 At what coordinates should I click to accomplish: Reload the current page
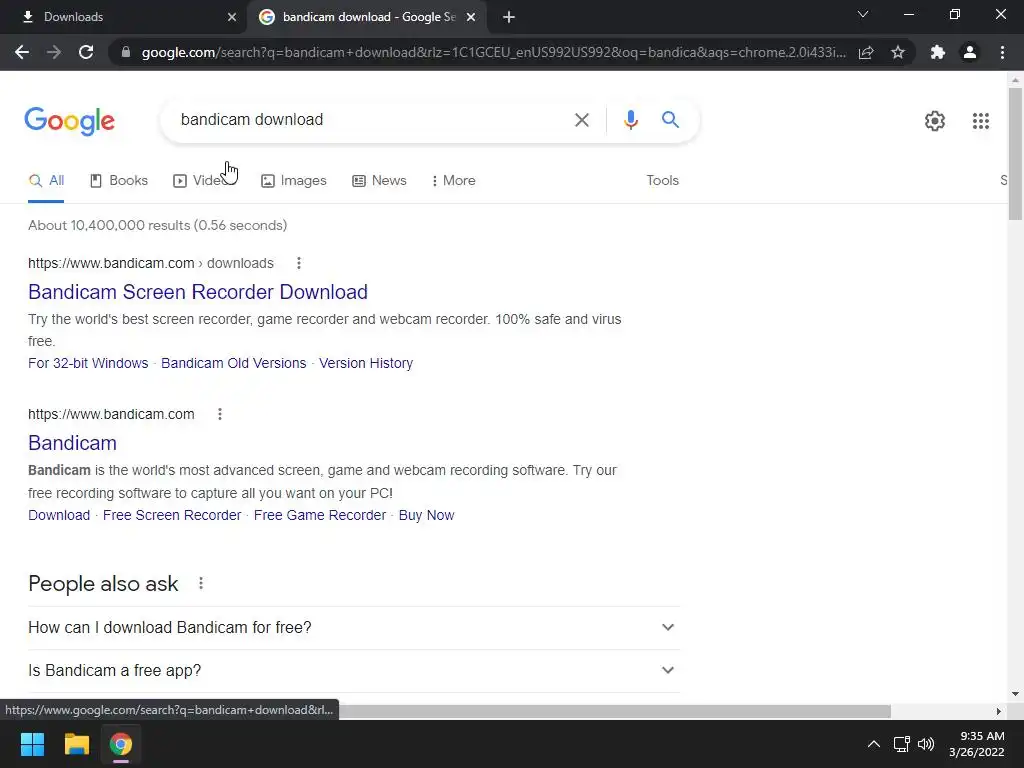tap(86, 52)
